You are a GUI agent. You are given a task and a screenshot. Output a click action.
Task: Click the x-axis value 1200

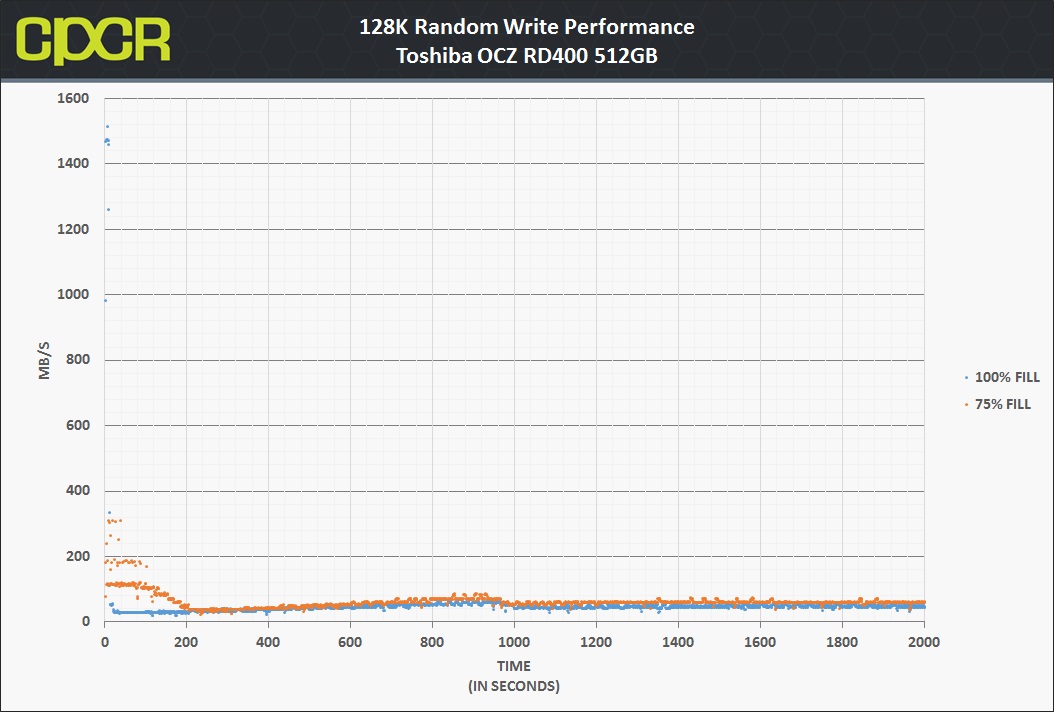596,642
